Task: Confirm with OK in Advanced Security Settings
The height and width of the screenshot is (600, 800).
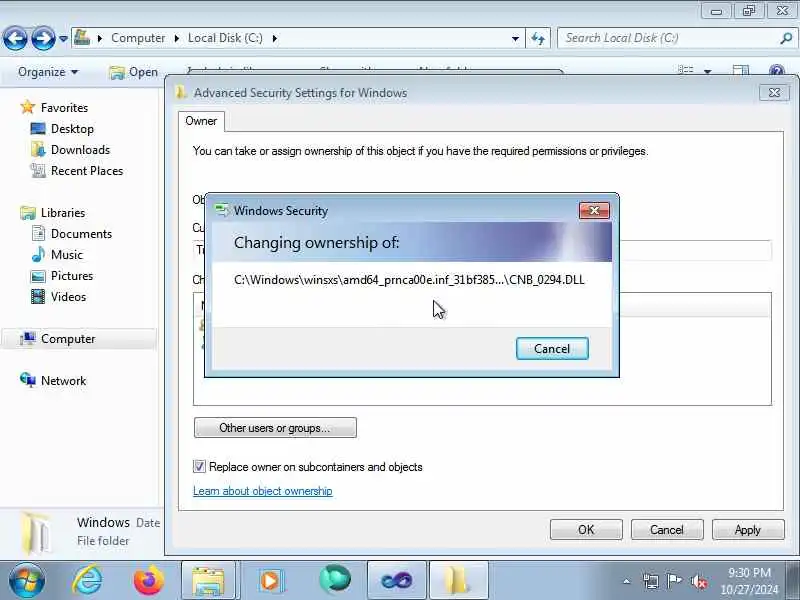Action: (x=586, y=530)
